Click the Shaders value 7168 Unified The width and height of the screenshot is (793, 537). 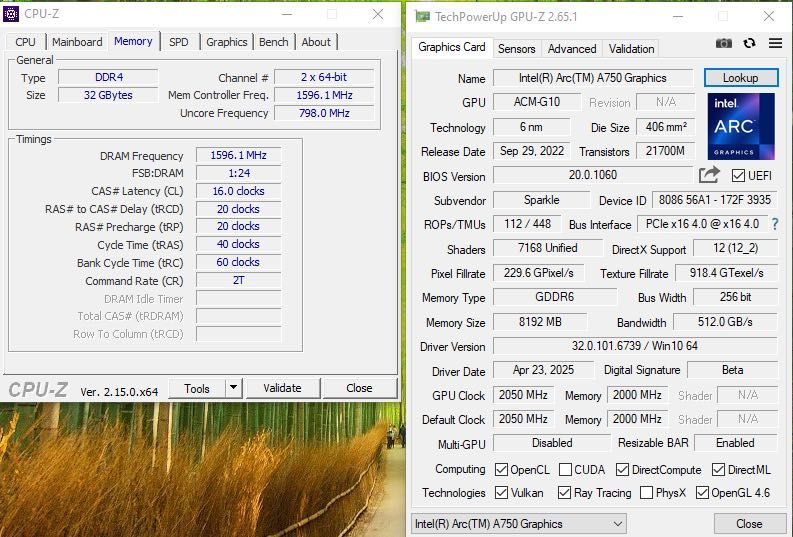pyautogui.click(x=548, y=248)
